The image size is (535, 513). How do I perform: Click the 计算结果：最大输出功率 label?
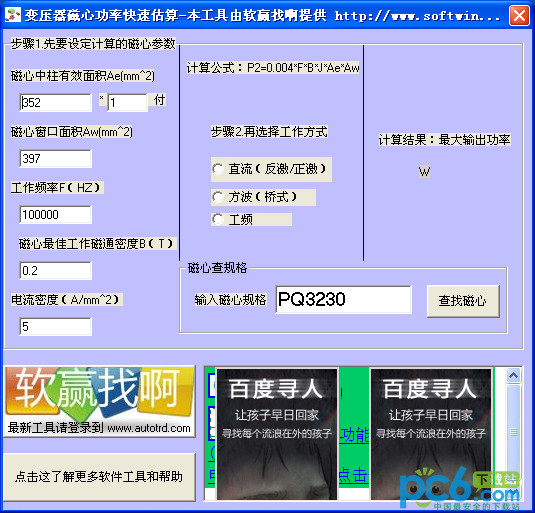coord(445,140)
